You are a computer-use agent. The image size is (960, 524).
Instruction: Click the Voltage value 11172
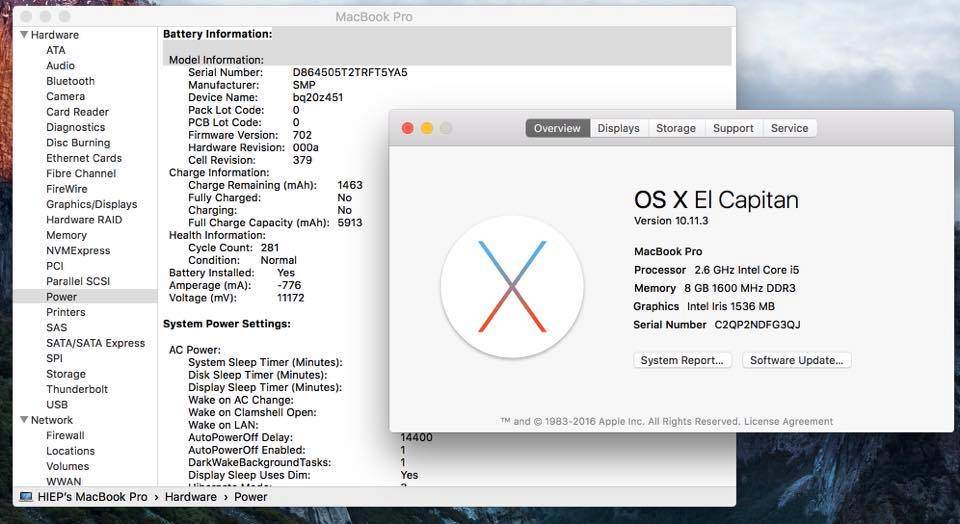[290, 298]
